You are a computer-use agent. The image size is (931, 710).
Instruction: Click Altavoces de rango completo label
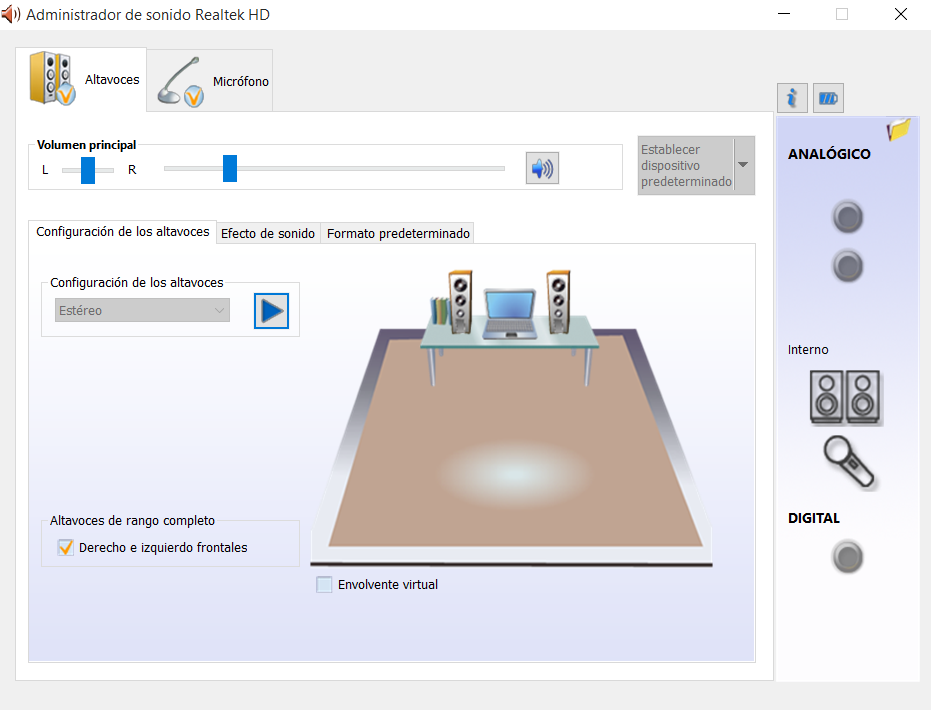(132, 521)
